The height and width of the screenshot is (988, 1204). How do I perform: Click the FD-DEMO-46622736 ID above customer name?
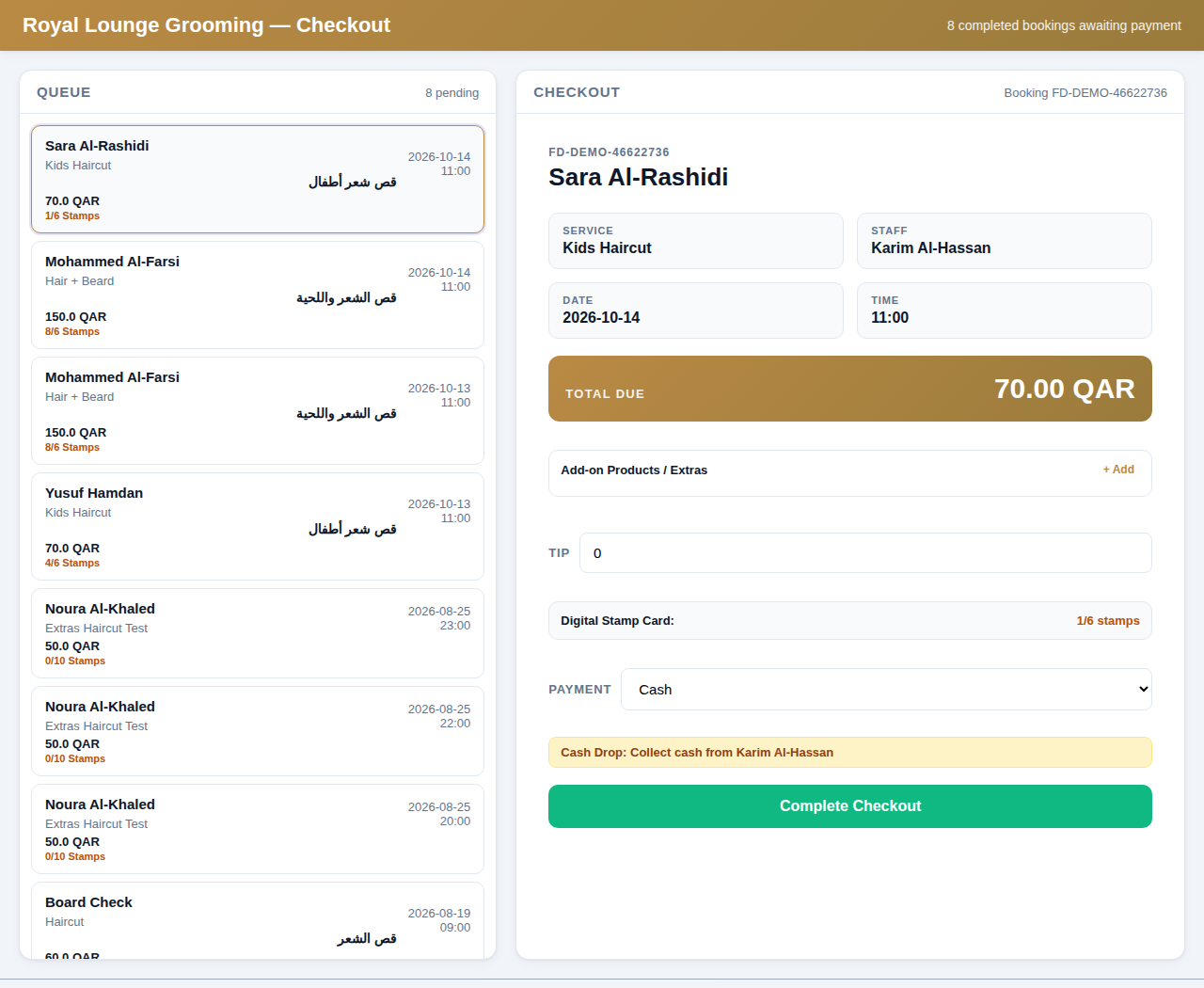[x=610, y=152]
